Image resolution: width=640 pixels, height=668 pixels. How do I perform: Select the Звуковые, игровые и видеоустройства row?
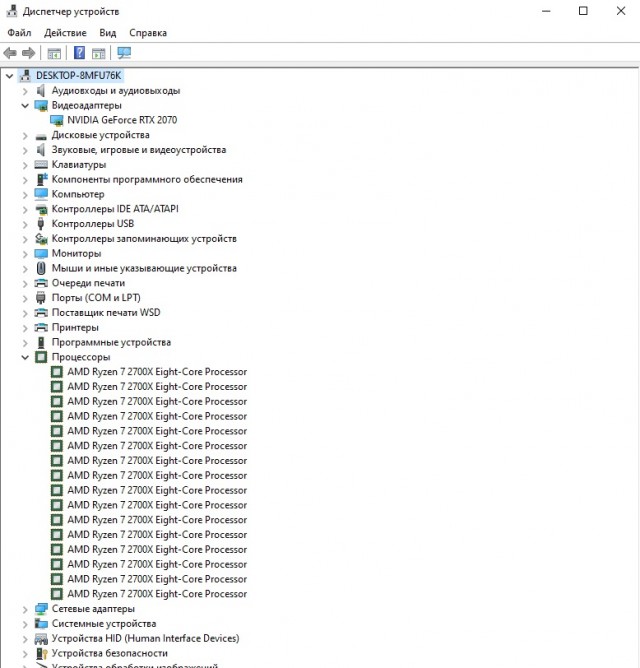pyautogui.click(x=139, y=150)
